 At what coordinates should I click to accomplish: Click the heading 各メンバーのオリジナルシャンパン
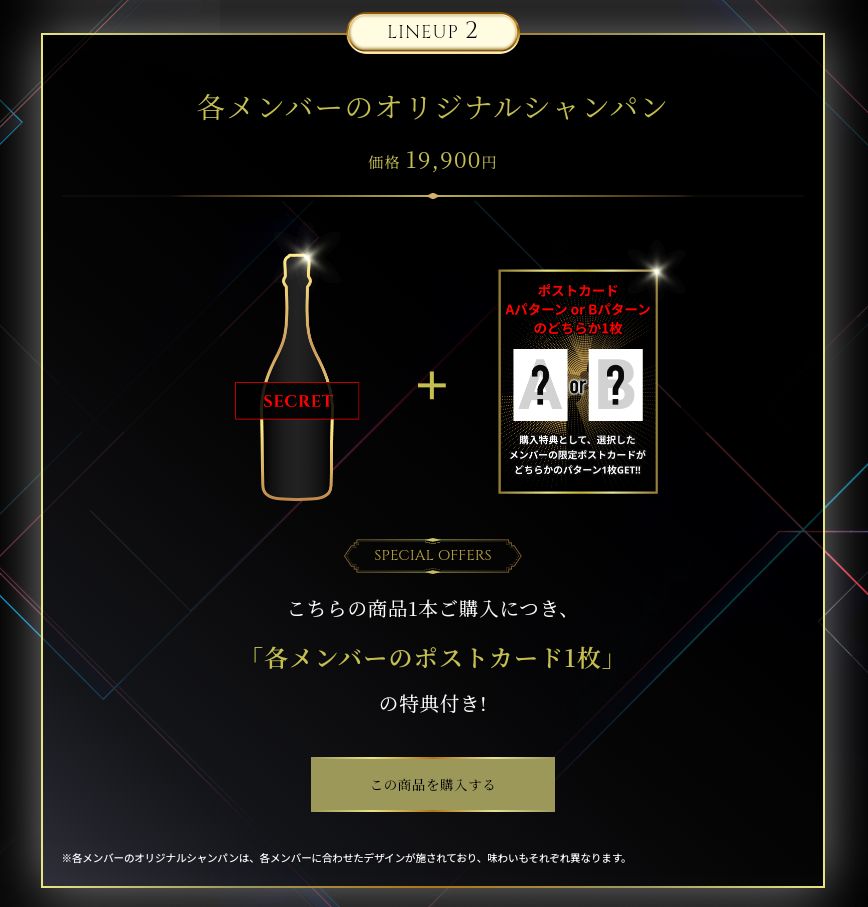pyautogui.click(x=432, y=107)
